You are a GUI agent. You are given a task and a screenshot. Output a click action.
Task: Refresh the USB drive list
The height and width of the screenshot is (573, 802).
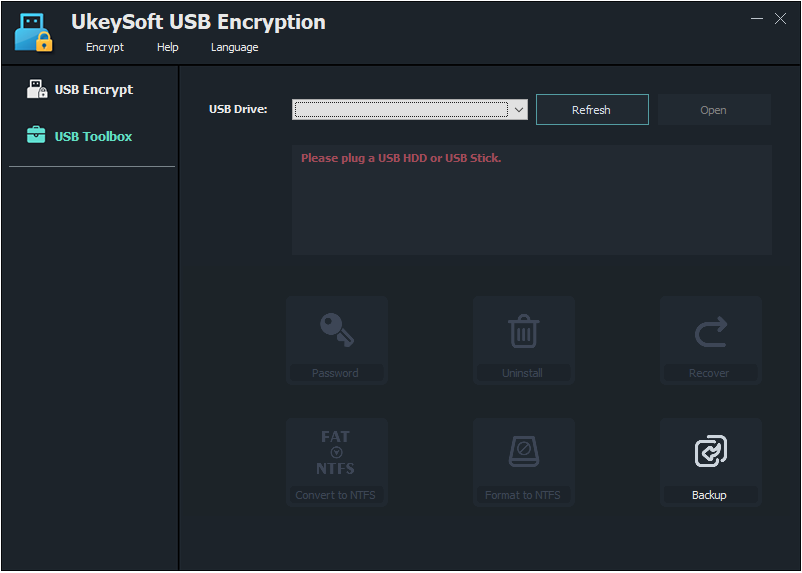pos(592,109)
